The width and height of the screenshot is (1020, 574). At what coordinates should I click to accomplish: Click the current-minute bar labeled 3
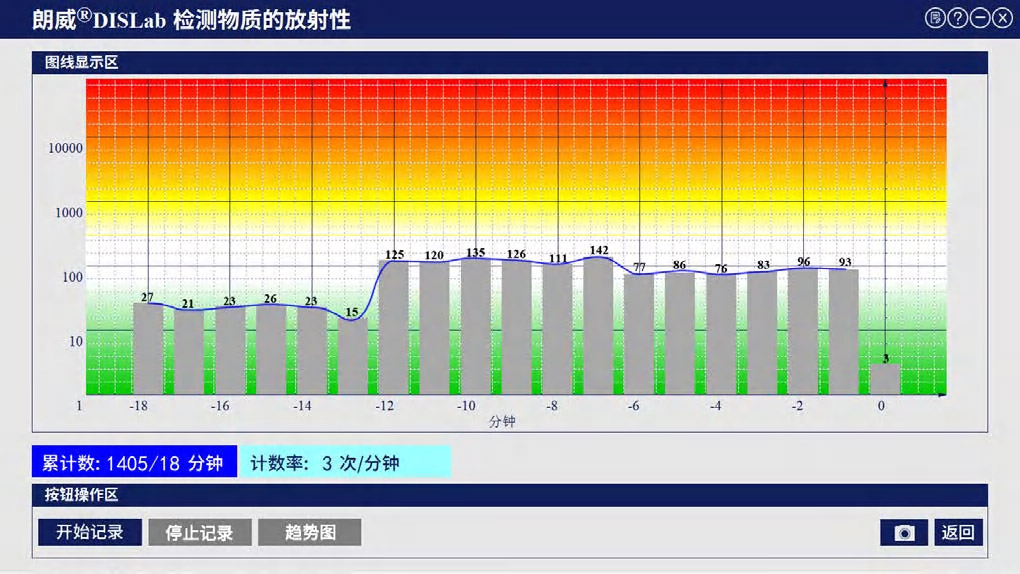point(885,379)
